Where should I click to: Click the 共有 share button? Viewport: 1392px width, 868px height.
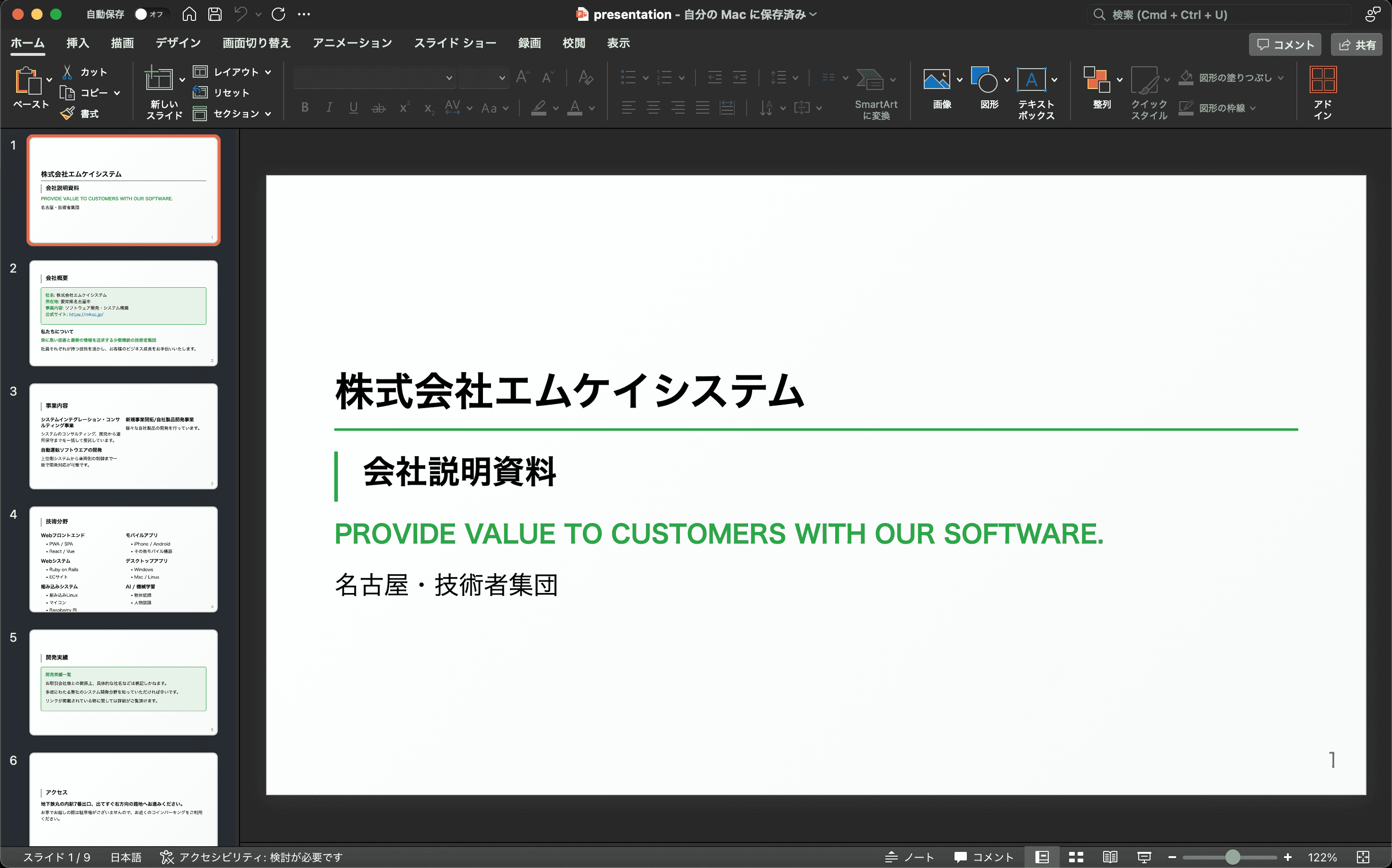[1356, 45]
